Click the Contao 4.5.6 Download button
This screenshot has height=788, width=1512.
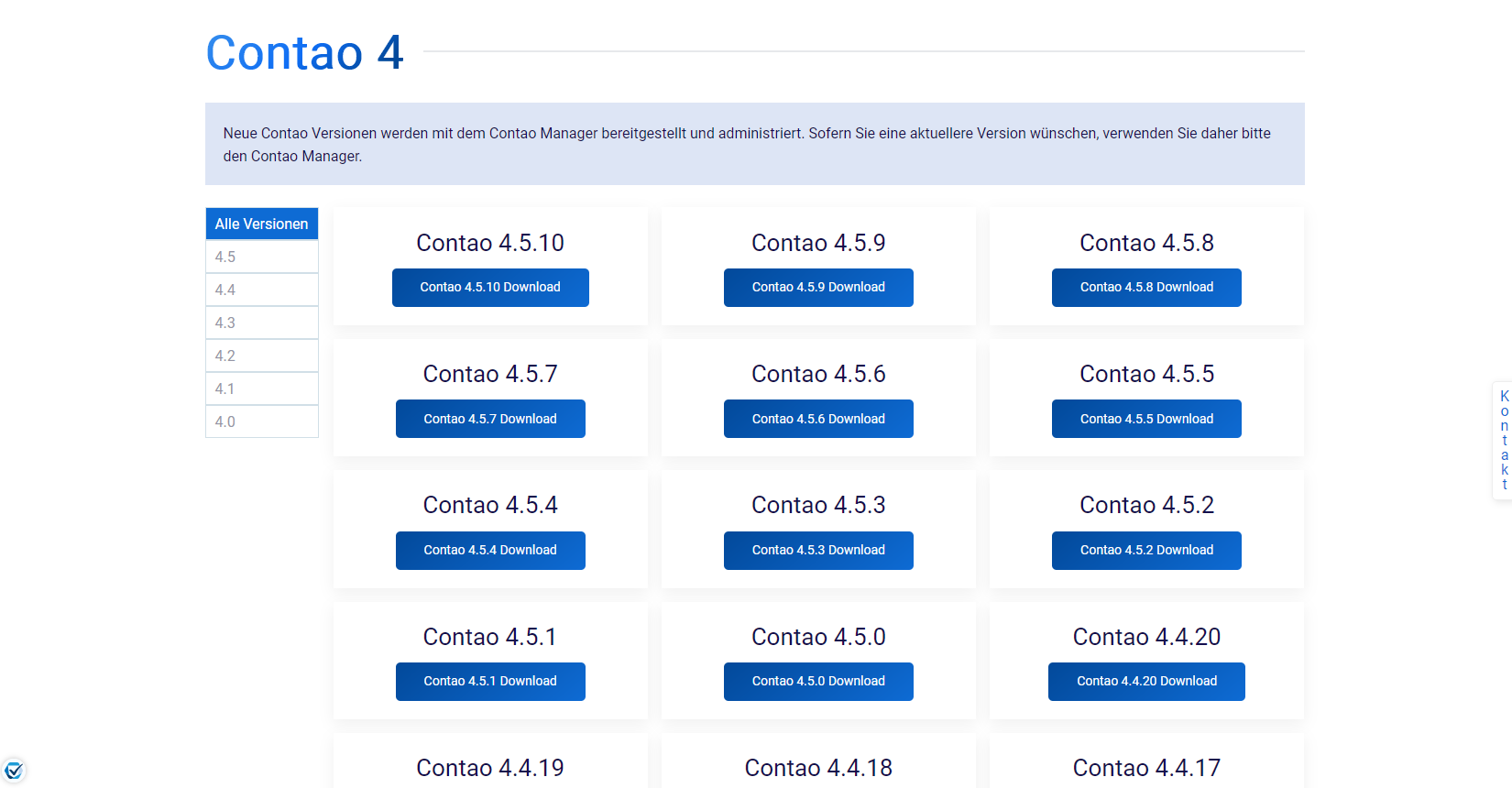pyautogui.click(x=818, y=419)
